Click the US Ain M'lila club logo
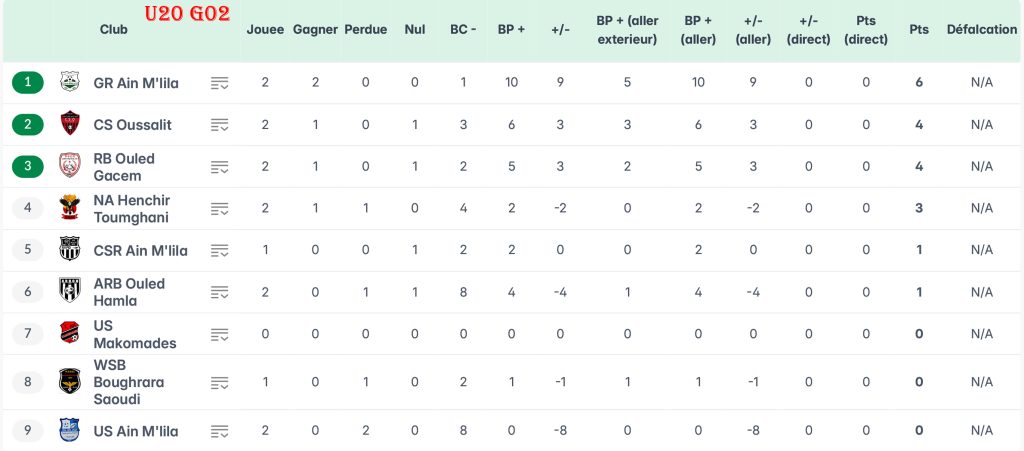Image resolution: width=1024 pixels, height=451 pixels. pyautogui.click(x=70, y=430)
